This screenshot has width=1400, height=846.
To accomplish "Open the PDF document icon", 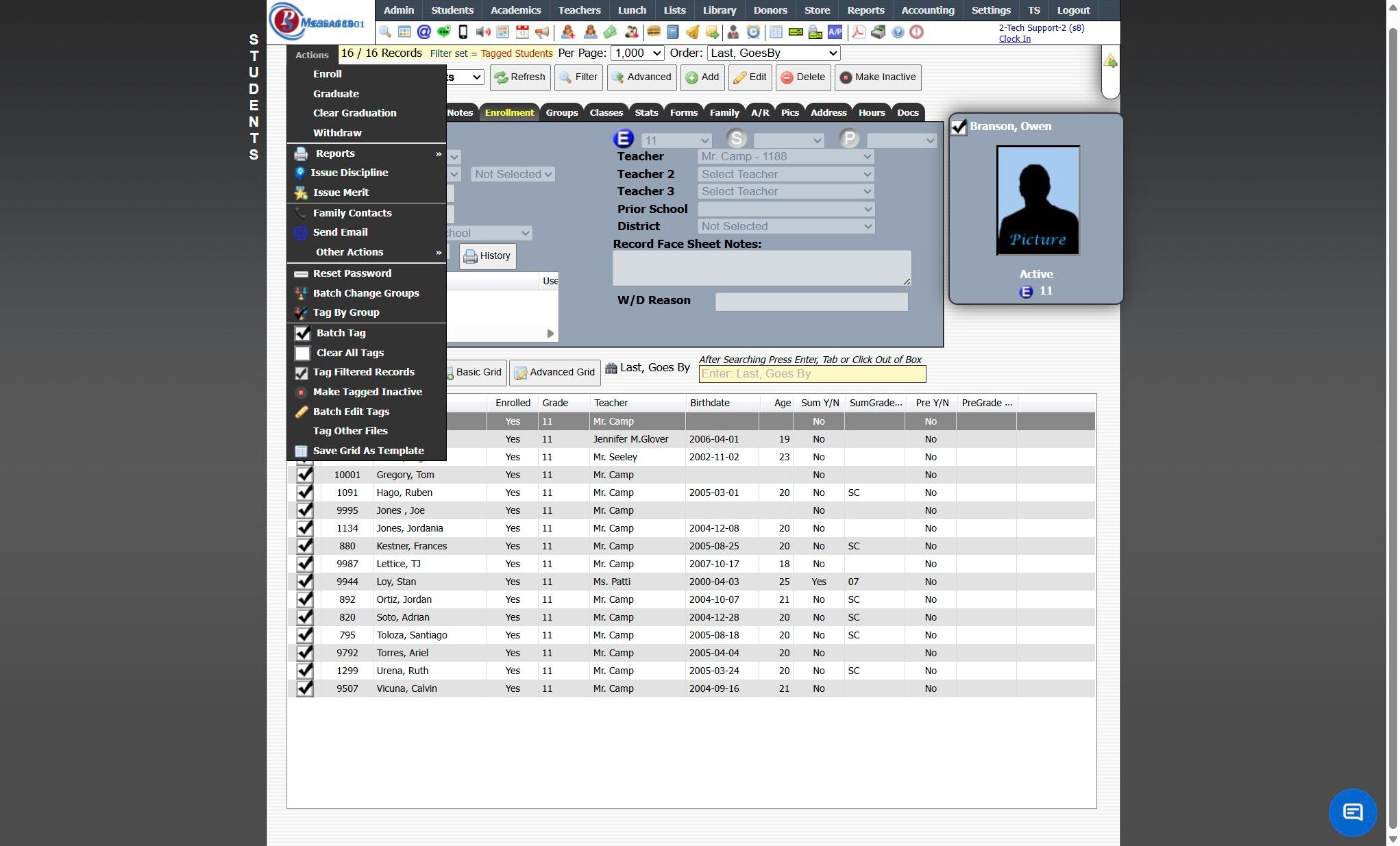I will click(x=858, y=32).
